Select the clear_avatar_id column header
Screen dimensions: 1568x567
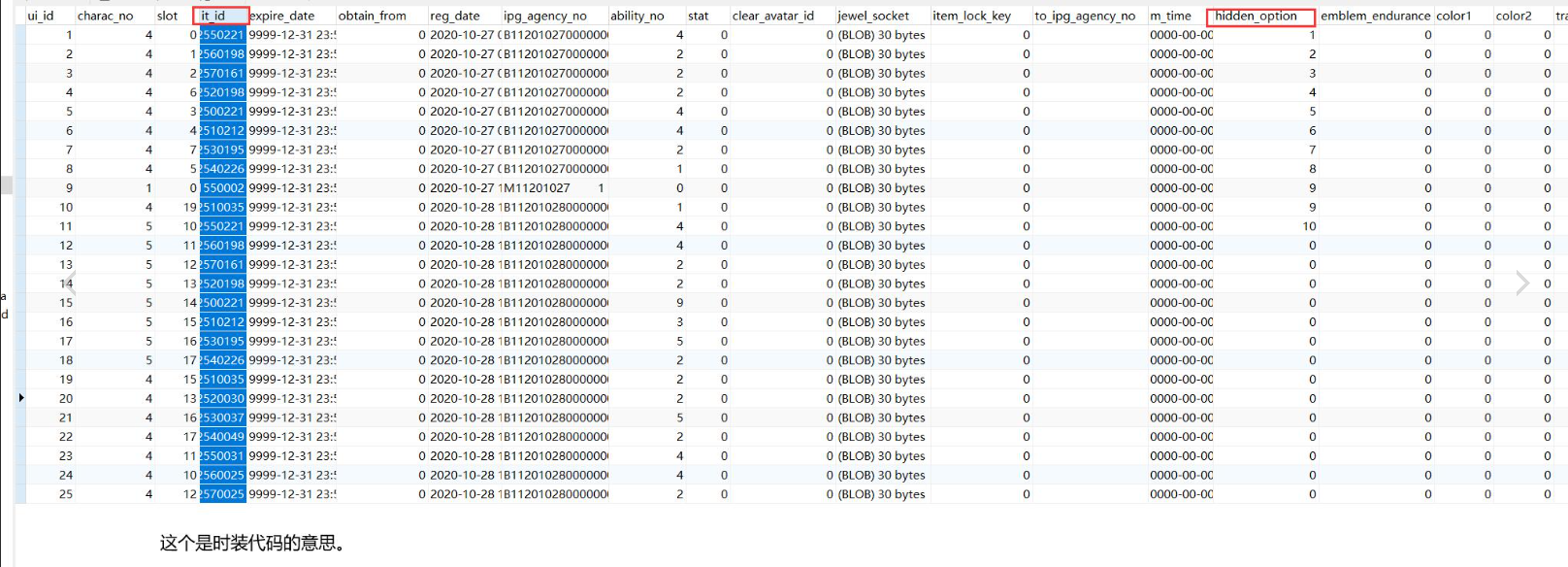pos(772,16)
